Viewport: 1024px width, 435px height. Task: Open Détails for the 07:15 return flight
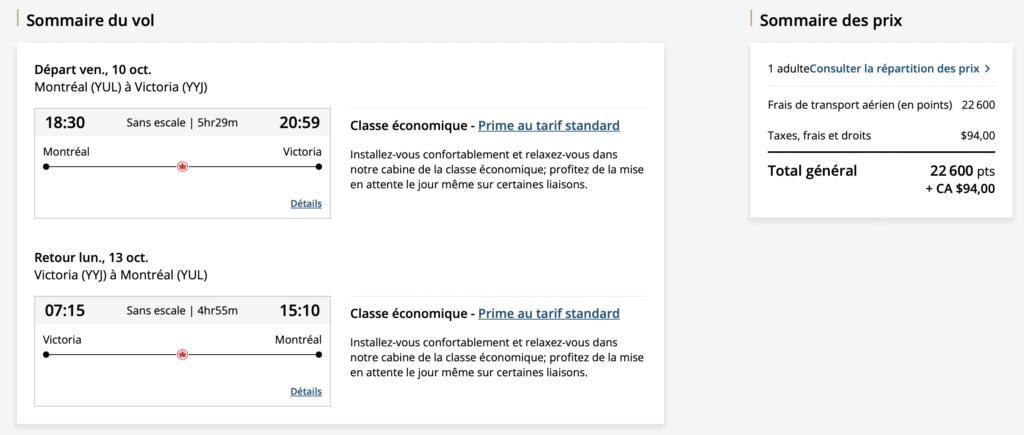pyautogui.click(x=306, y=391)
